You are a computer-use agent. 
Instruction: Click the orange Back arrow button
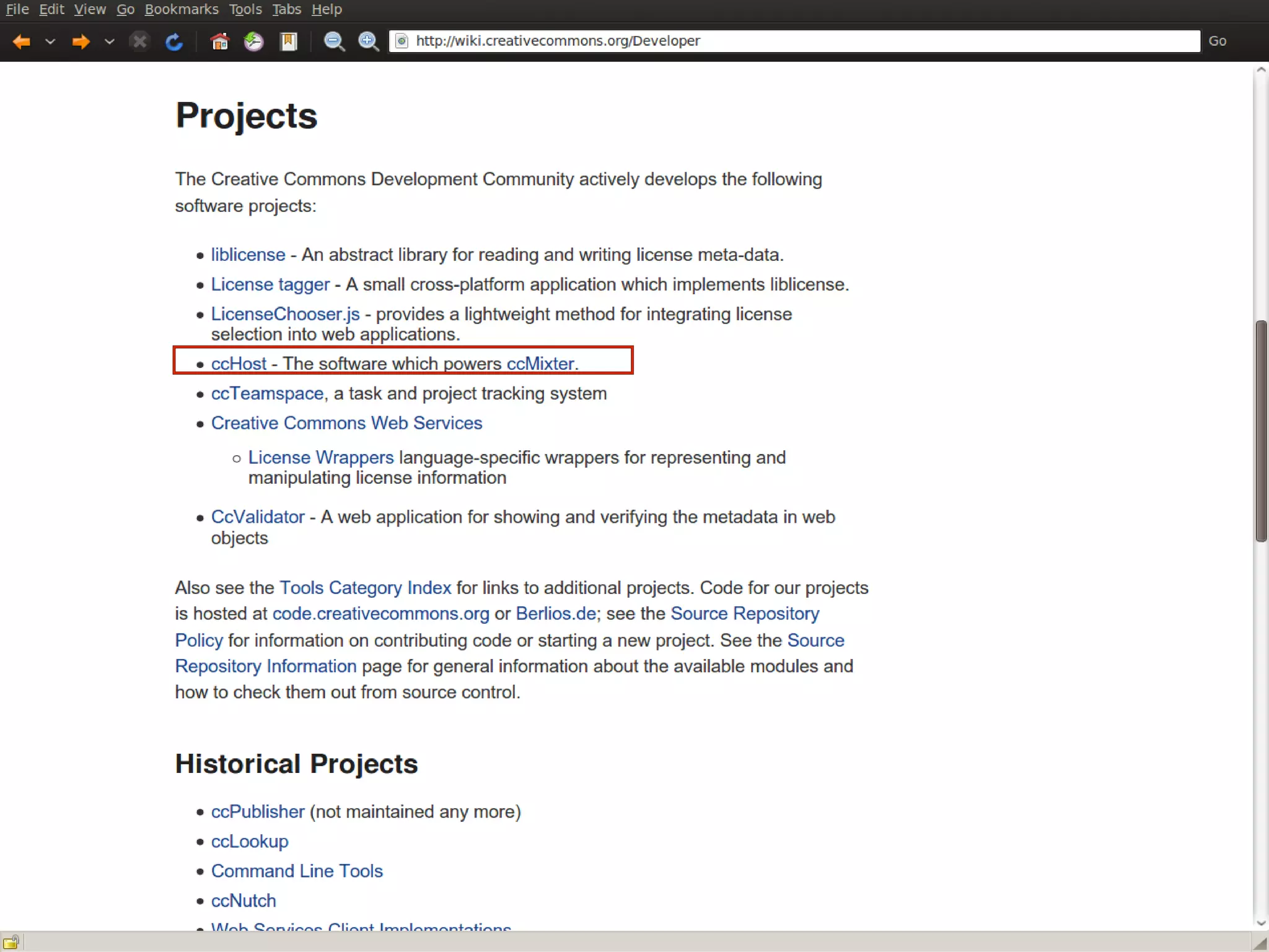tap(22, 41)
